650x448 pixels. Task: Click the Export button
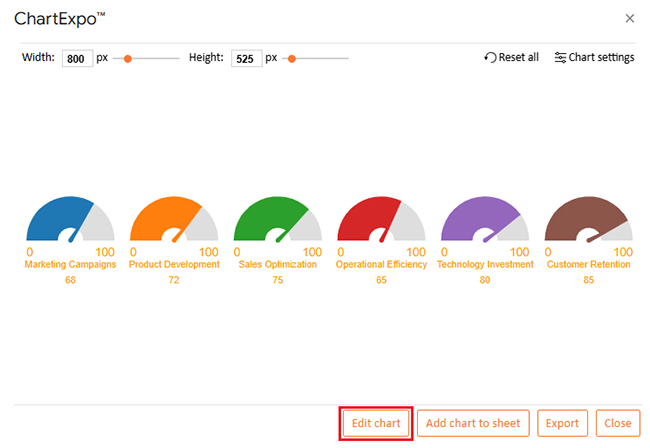pos(562,423)
